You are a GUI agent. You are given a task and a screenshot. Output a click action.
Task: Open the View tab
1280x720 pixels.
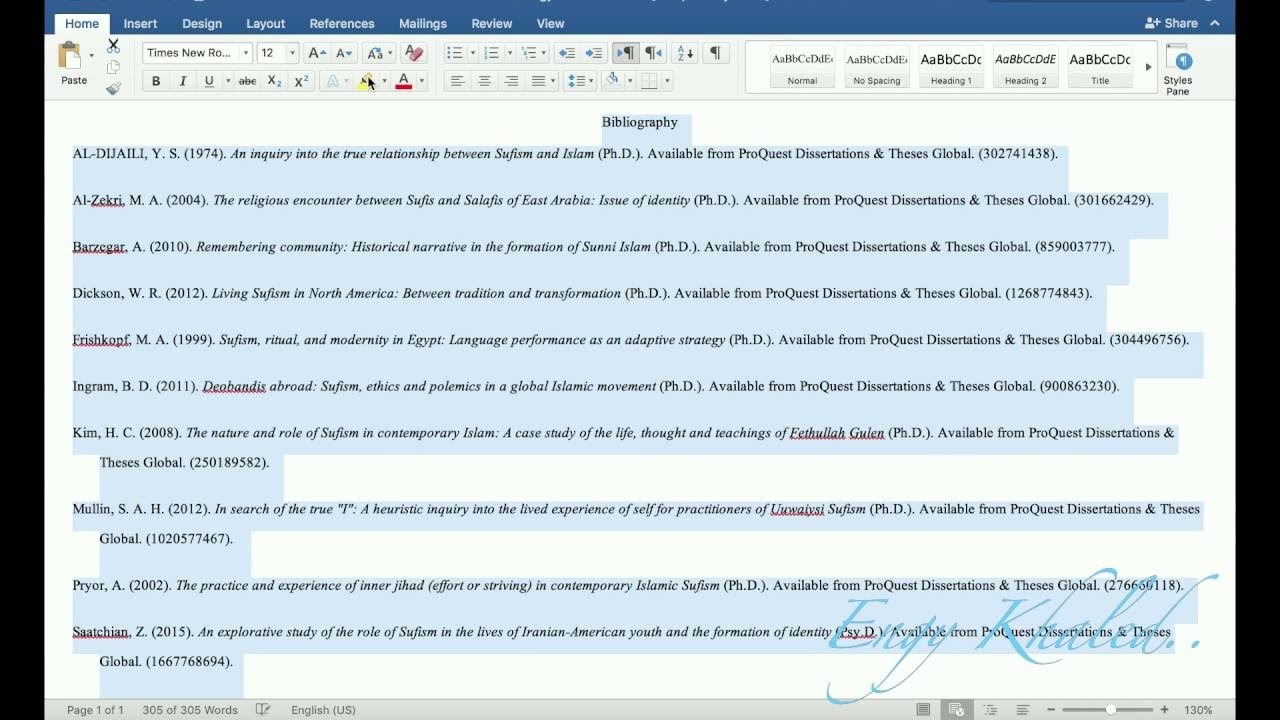[550, 23]
